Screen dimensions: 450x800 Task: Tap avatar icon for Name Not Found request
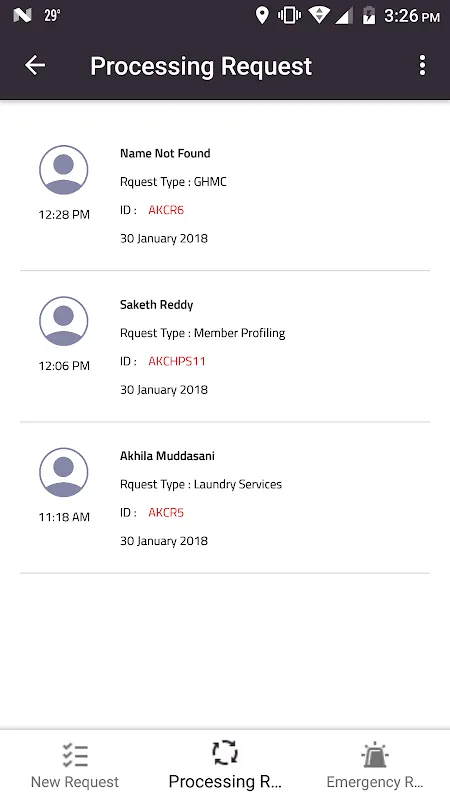64,170
